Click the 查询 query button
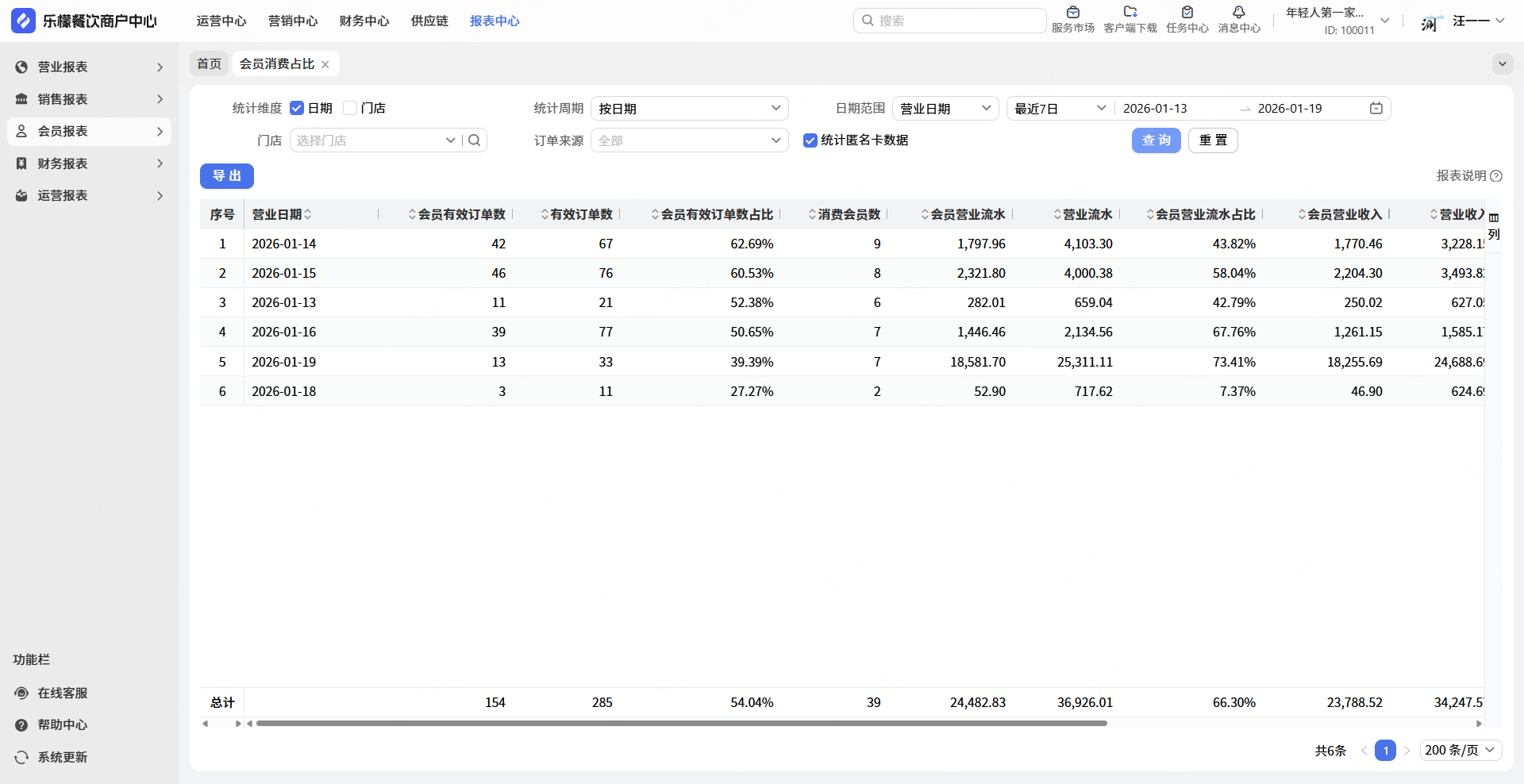This screenshot has width=1524, height=784. tap(1156, 140)
